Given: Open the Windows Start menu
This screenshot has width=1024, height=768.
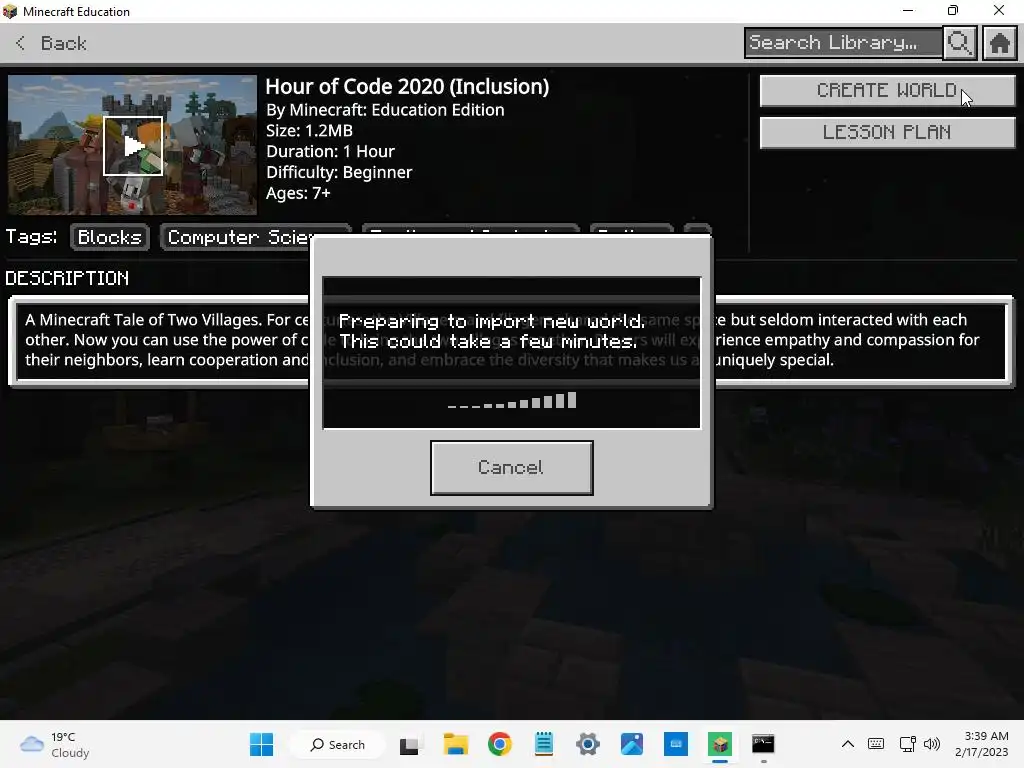Looking at the screenshot, I should (261, 744).
